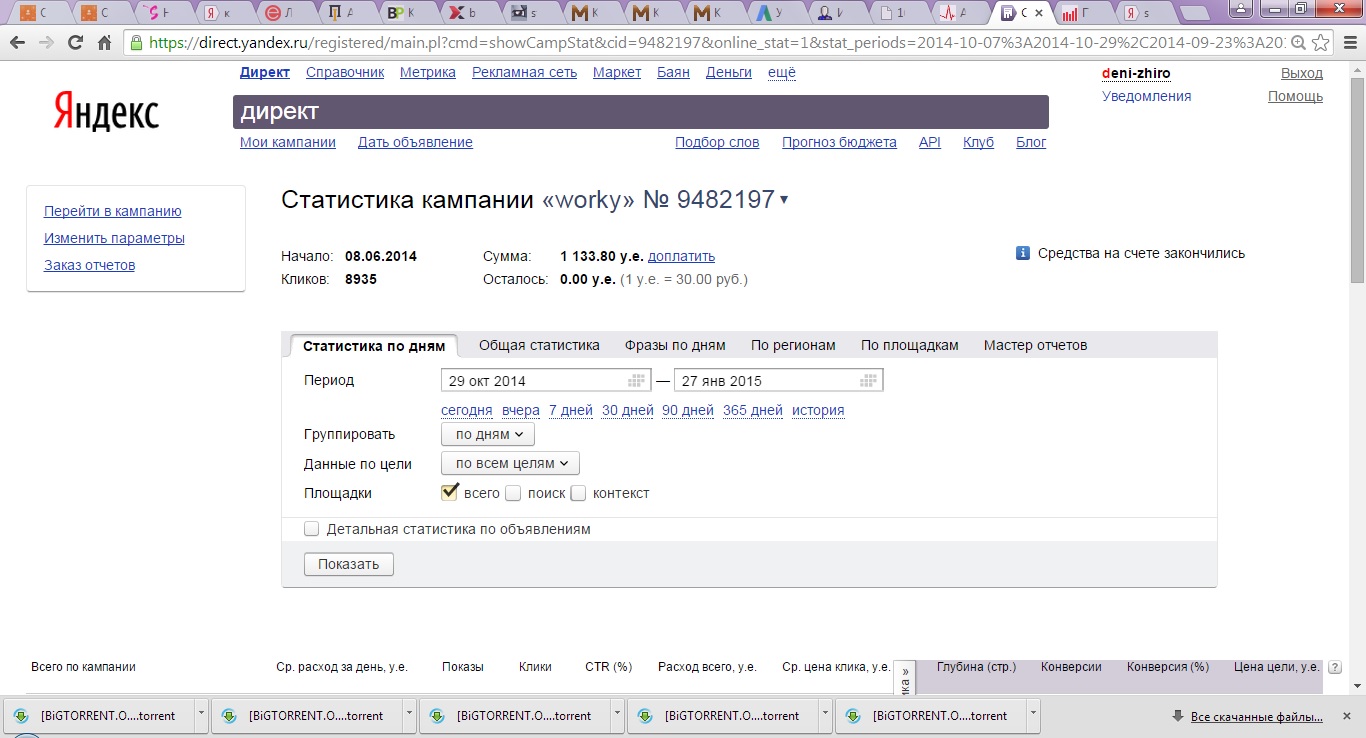Click the period start date field

[x=546, y=381]
